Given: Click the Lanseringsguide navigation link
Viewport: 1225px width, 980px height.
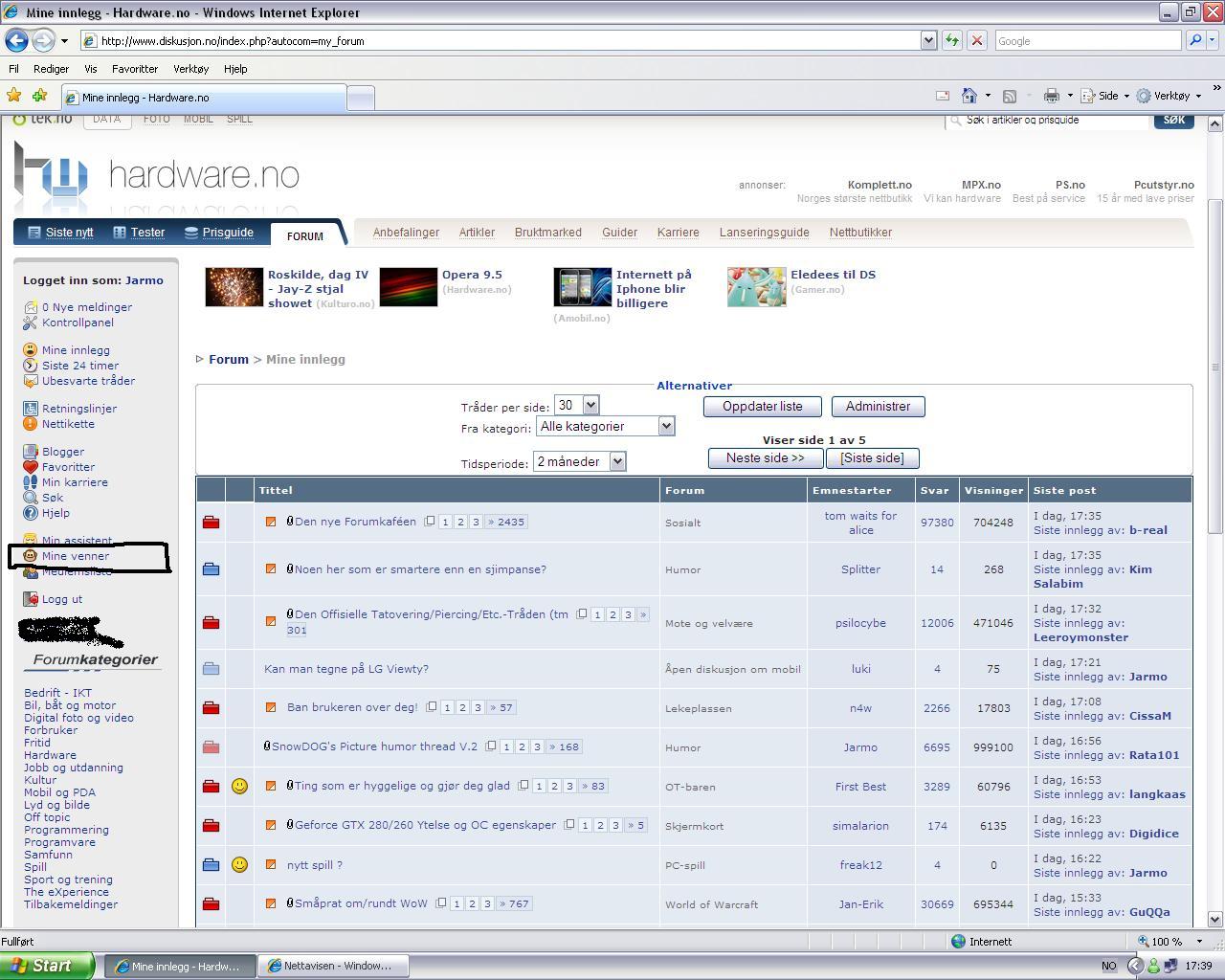Looking at the screenshot, I should (764, 233).
